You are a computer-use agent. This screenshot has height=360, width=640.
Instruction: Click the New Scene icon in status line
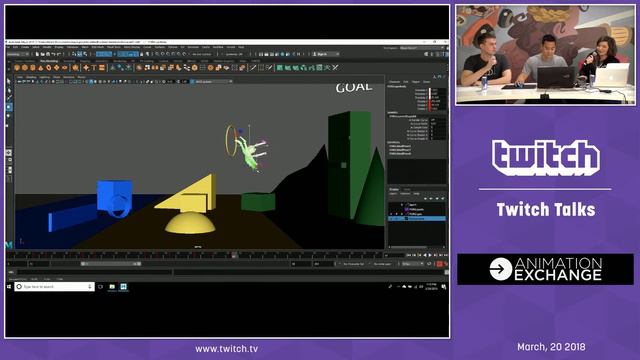coord(37,54)
